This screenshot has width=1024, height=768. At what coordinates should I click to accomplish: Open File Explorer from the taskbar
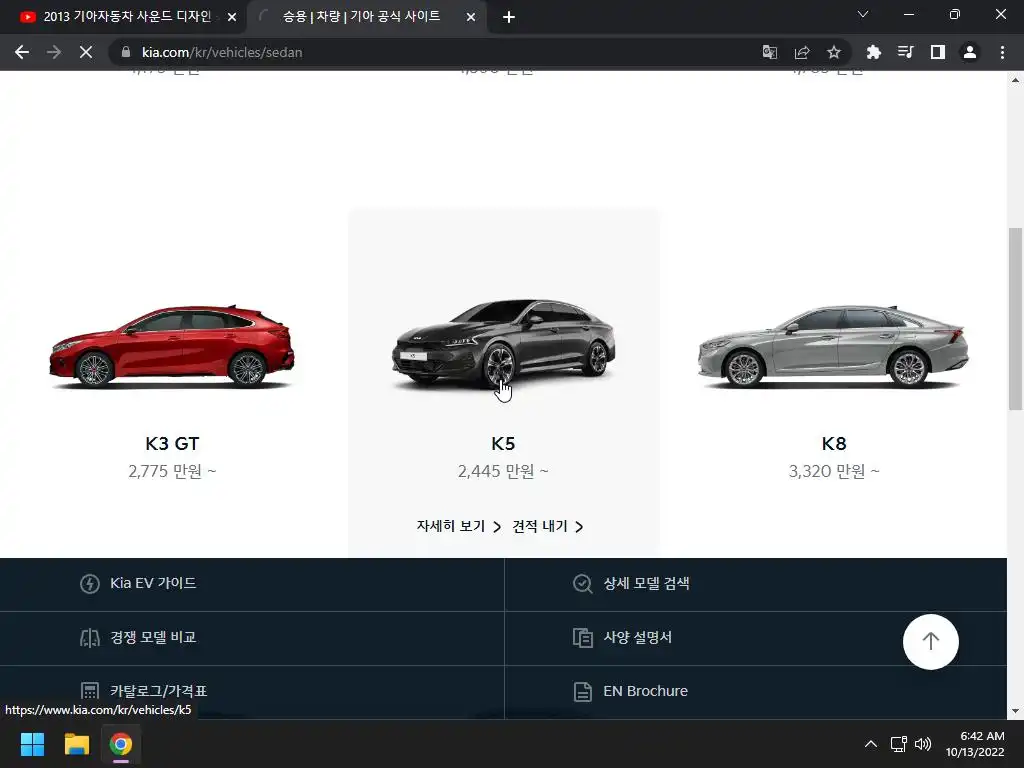click(x=76, y=744)
